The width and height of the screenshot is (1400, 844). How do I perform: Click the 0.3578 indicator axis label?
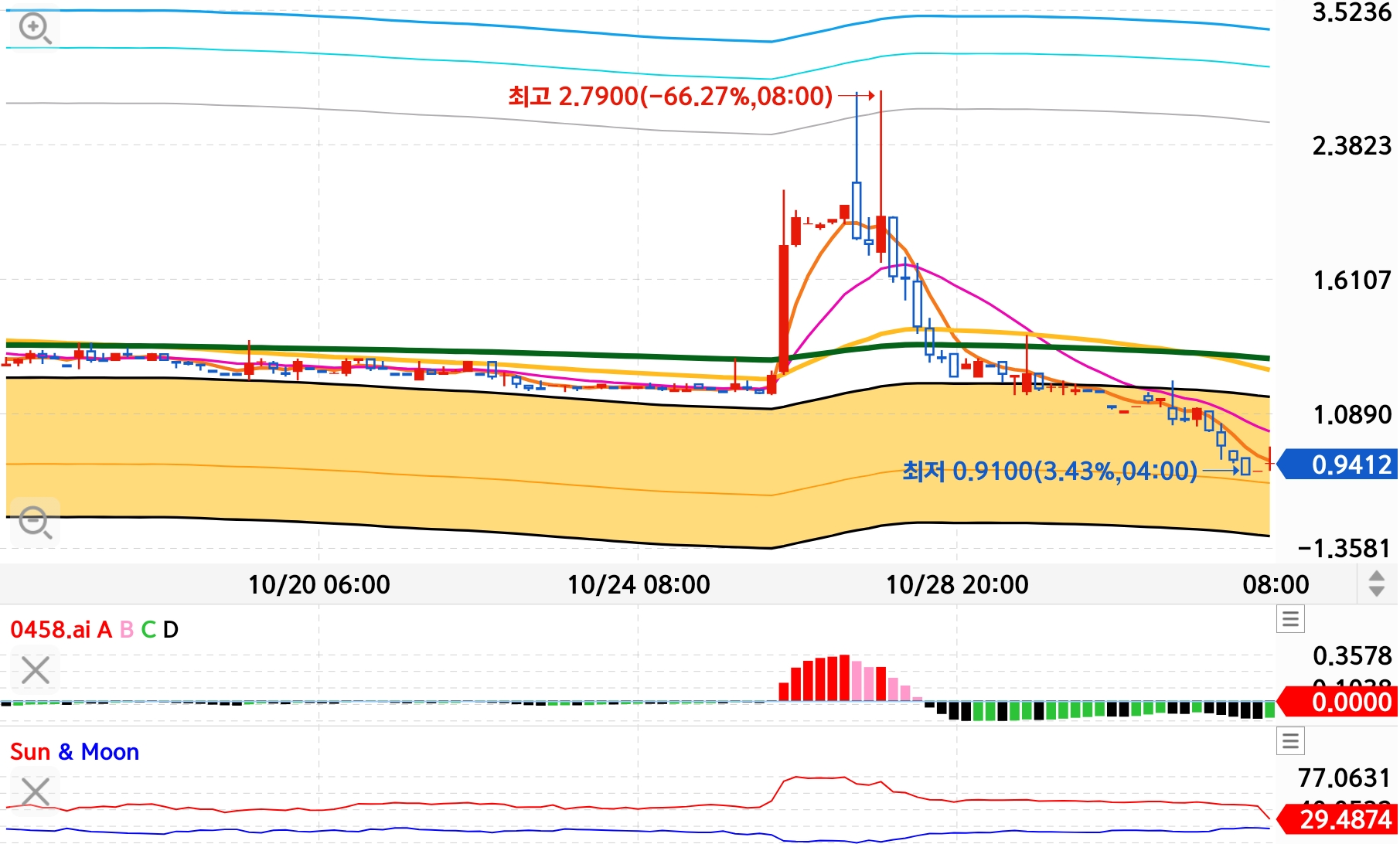tap(1351, 656)
